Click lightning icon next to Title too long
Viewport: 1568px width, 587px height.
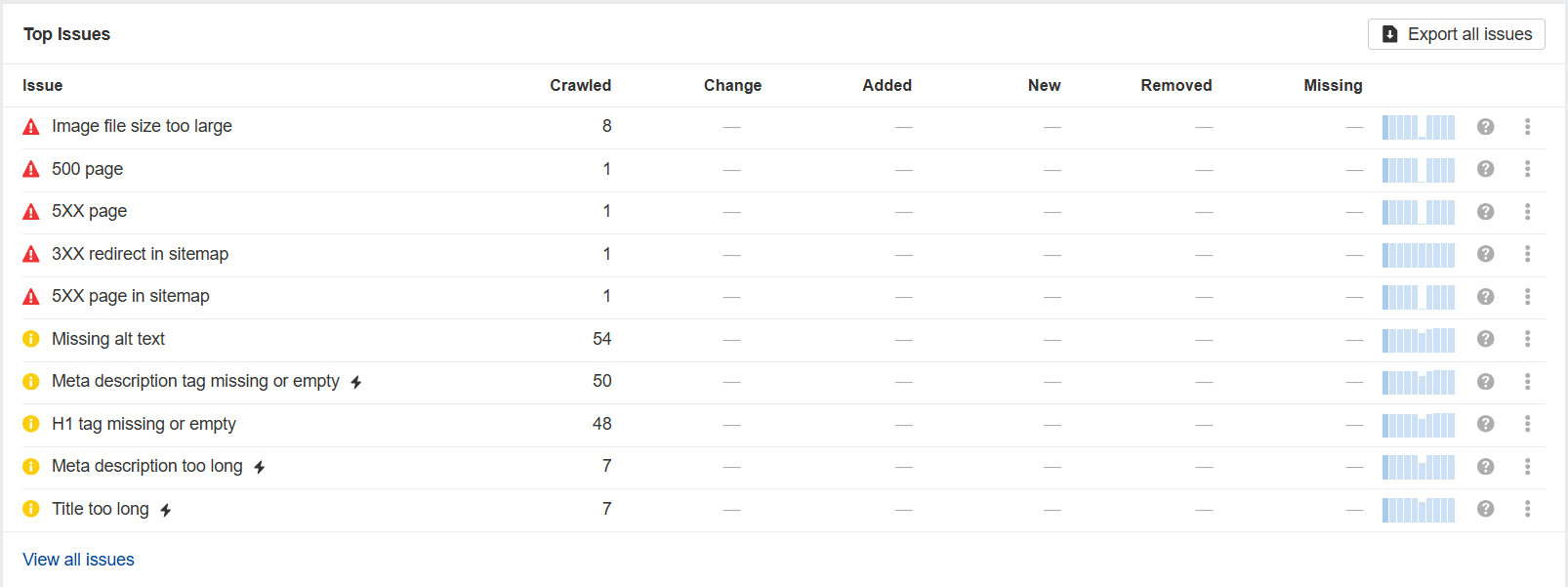tap(166, 510)
